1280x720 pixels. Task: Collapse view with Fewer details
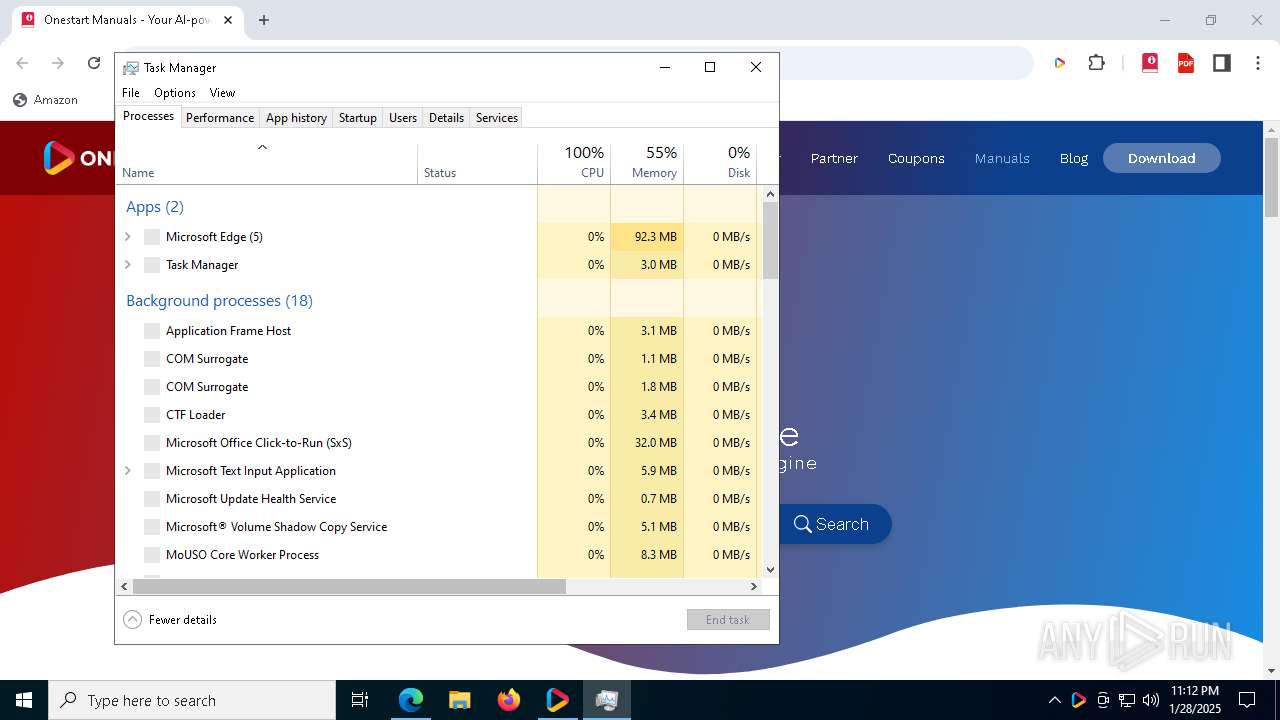coord(170,620)
